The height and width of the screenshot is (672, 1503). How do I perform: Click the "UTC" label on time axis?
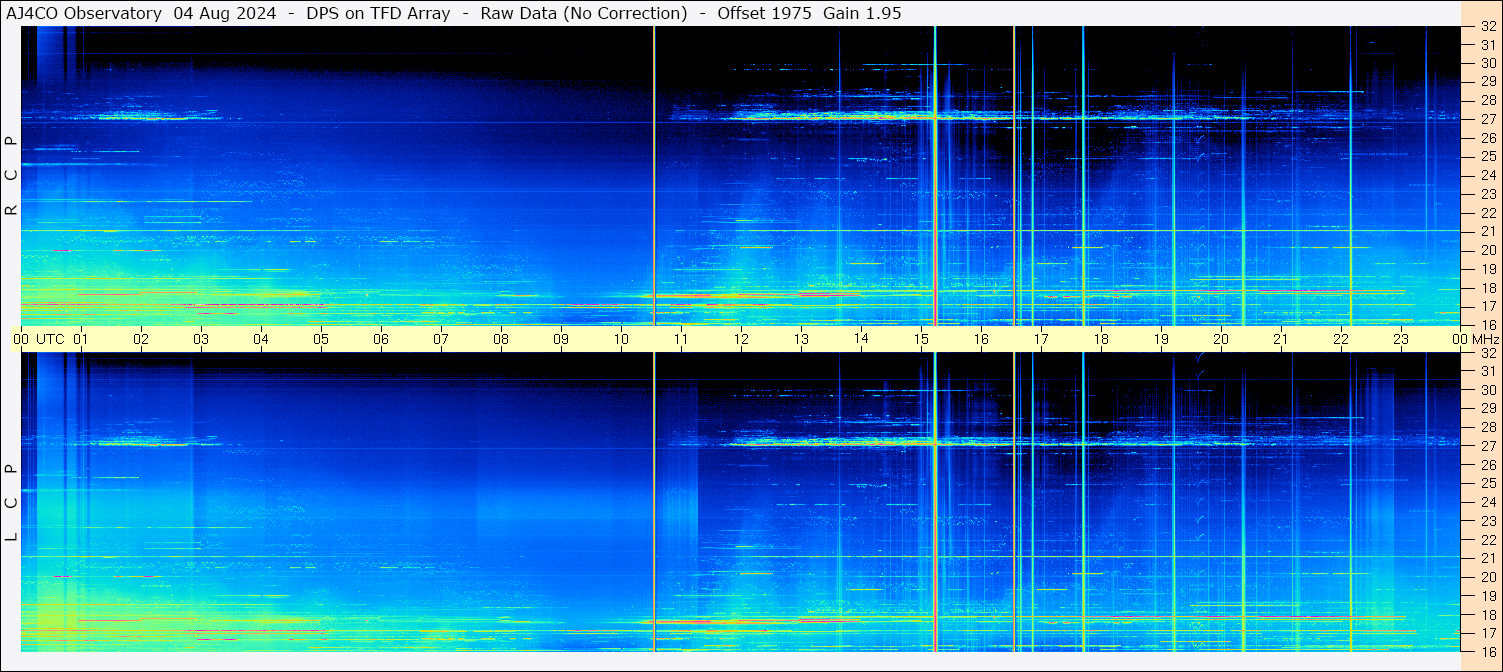(x=50, y=339)
